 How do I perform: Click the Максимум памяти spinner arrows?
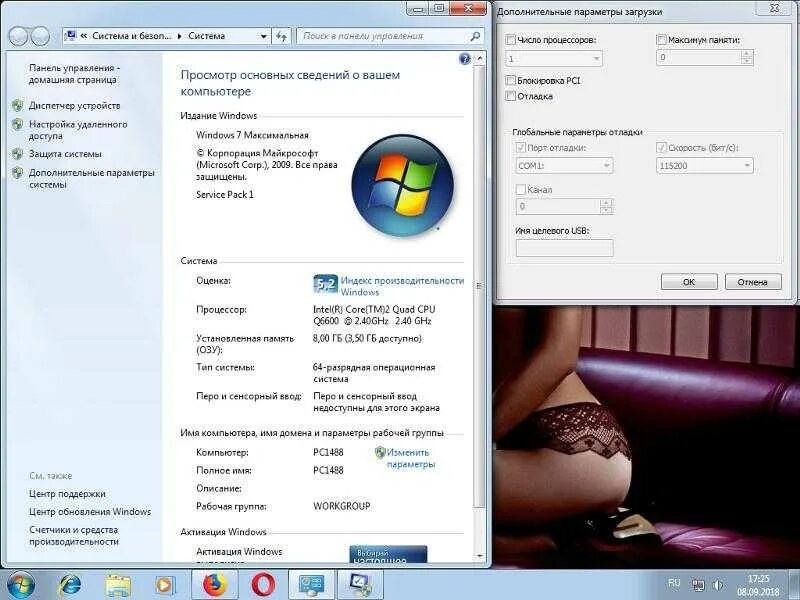pyautogui.click(x=746, y=57)
